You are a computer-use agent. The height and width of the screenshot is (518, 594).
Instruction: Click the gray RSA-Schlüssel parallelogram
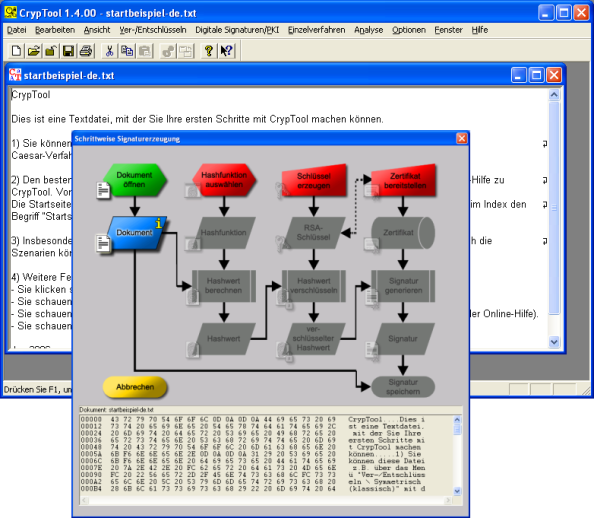[x=314, y=233]
